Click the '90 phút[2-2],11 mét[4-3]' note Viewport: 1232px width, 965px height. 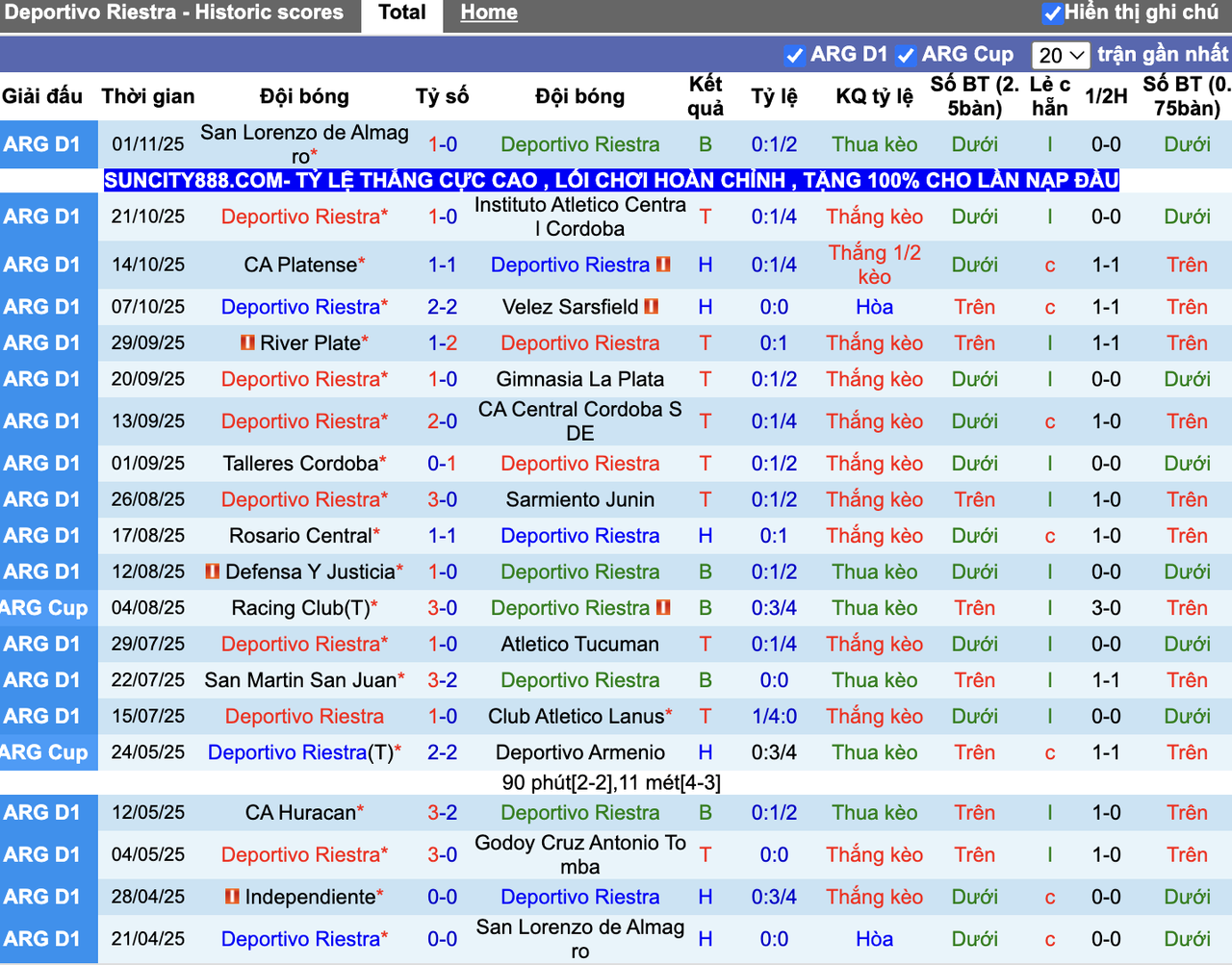pos(611,783)
